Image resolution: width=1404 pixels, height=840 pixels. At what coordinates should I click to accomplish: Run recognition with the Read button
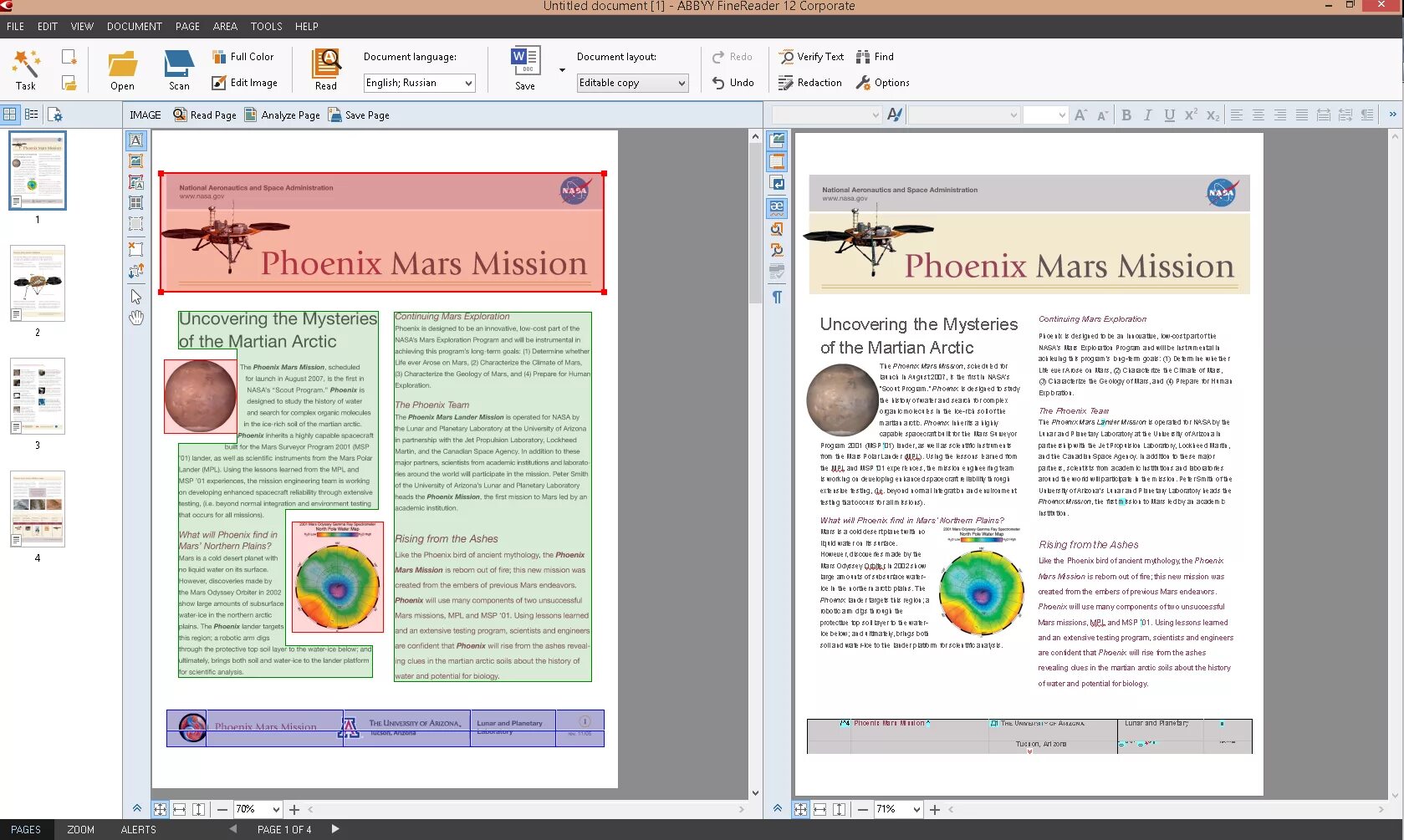point(326,69)
